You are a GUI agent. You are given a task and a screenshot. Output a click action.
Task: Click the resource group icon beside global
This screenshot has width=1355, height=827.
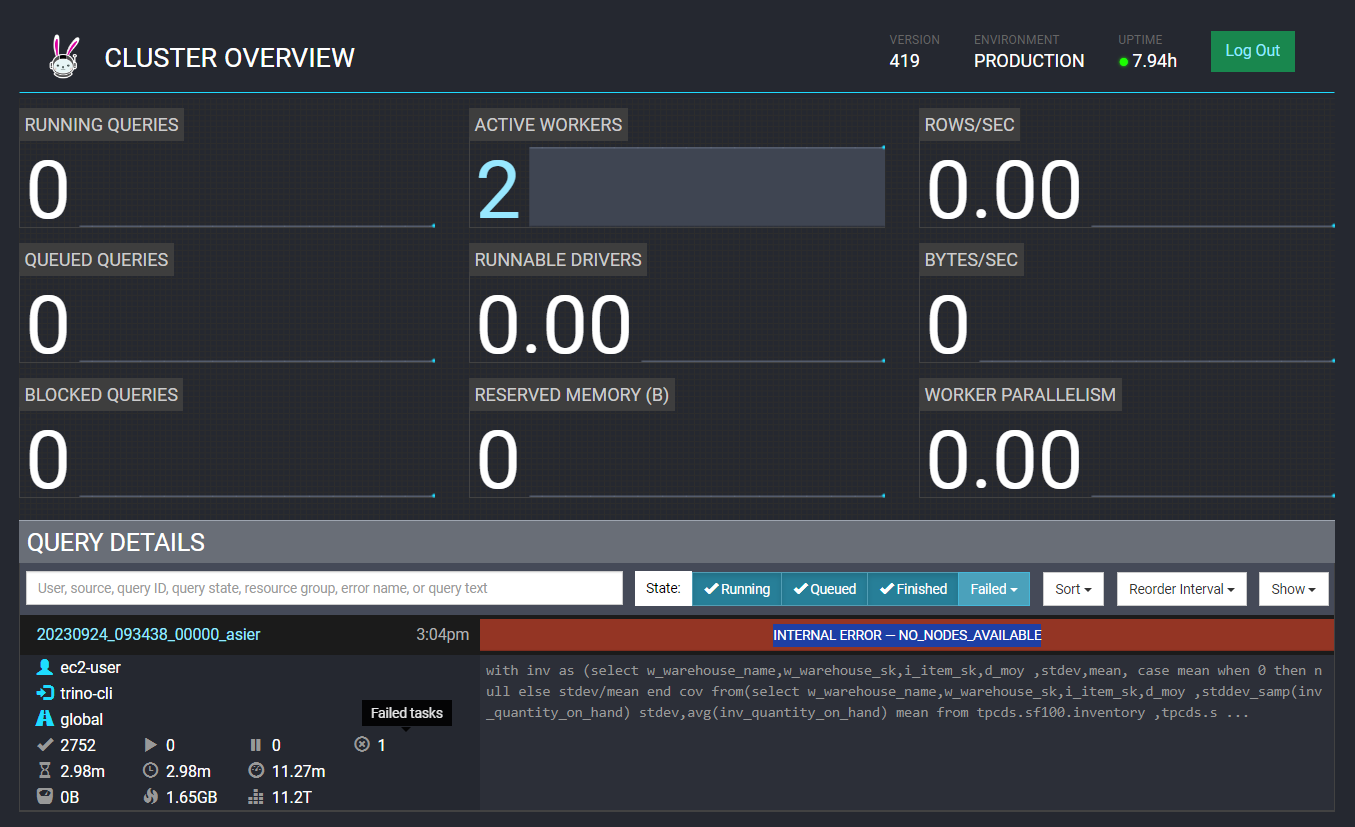[44, 719]
